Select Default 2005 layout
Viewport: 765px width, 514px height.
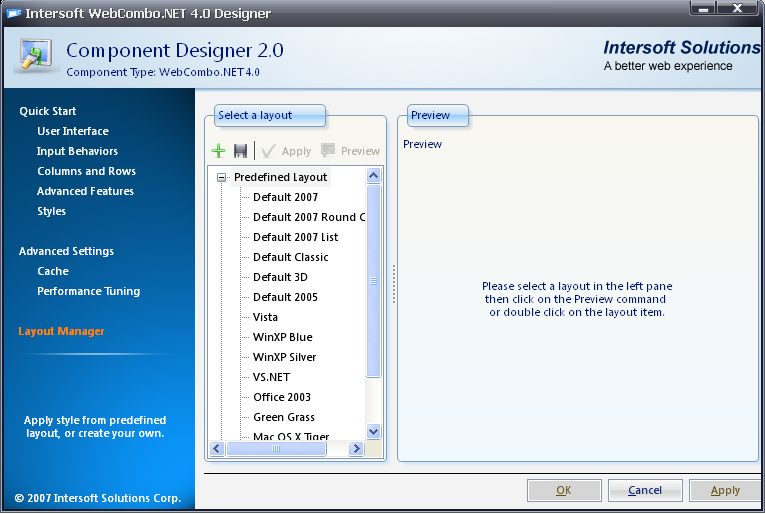tap(285, 297)
